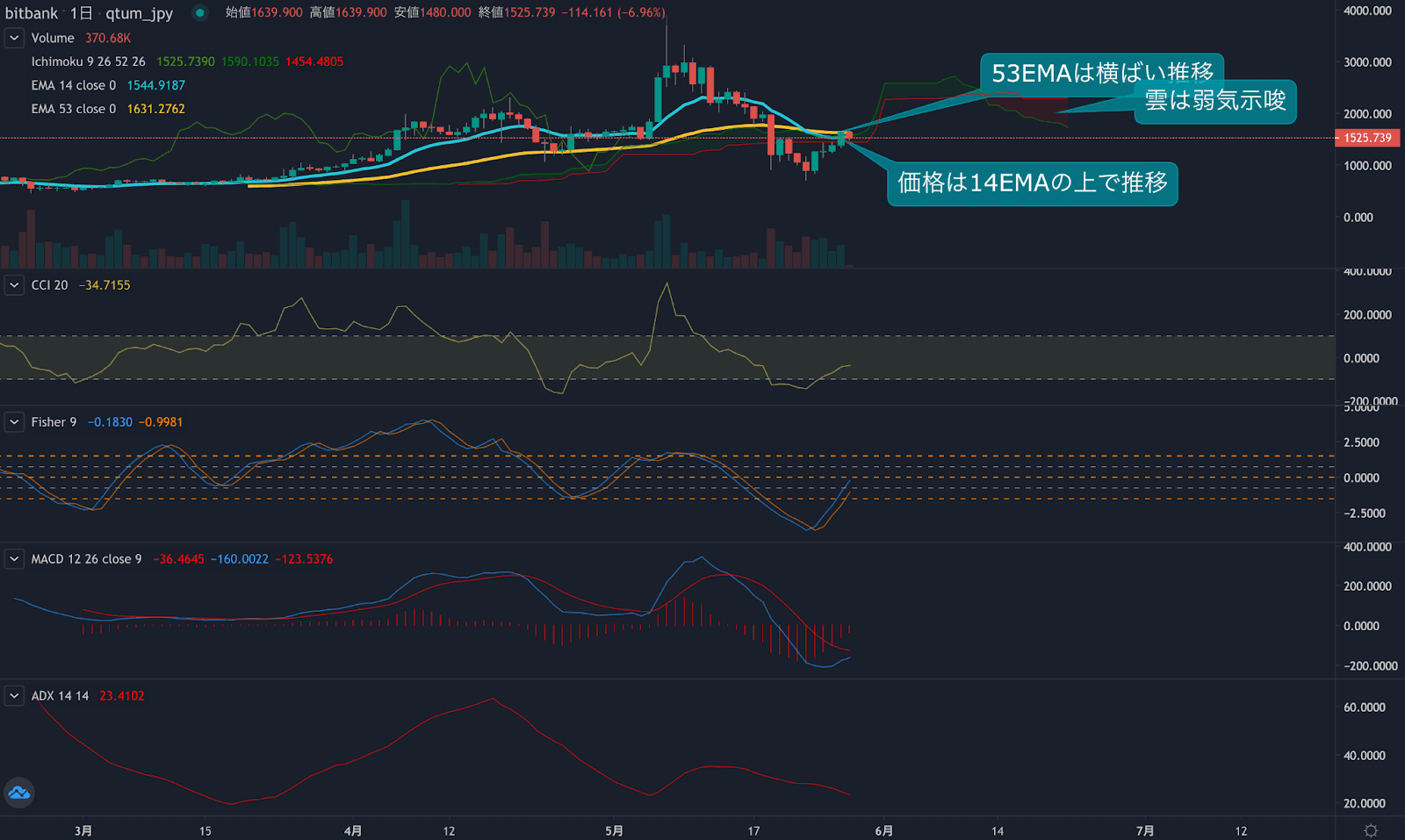Toggle the Fisher 9 legend chevron

(x=14, y=422)
